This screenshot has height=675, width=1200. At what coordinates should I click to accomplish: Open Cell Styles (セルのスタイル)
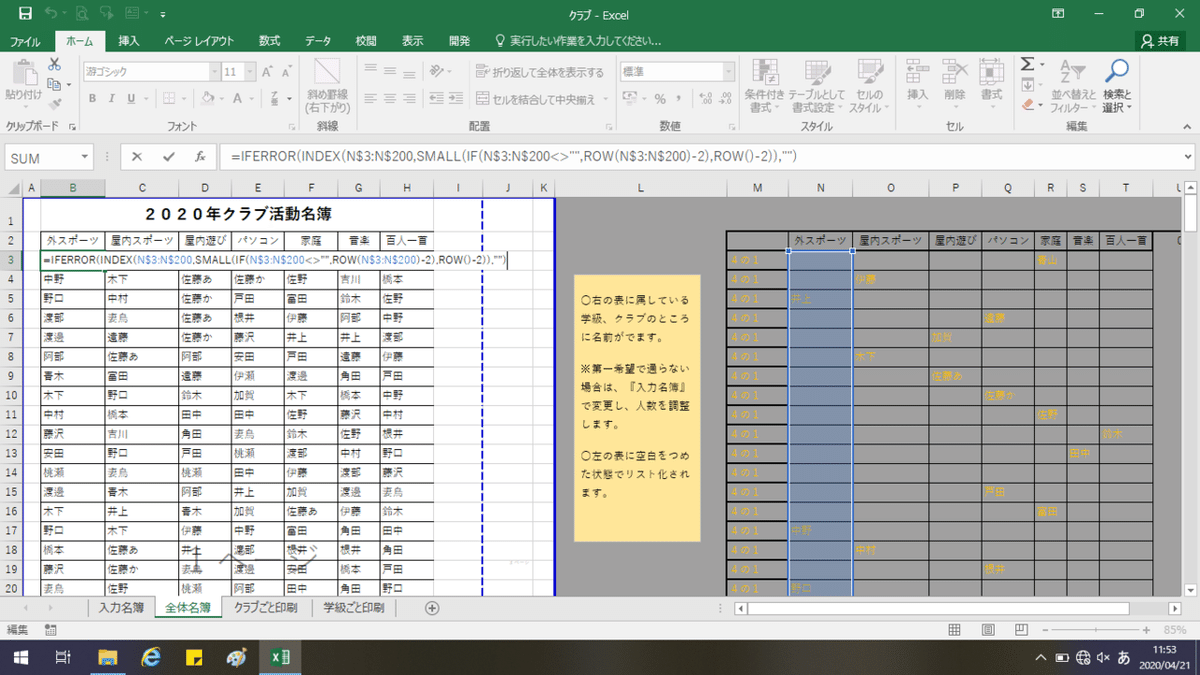(x=869, y=85)
